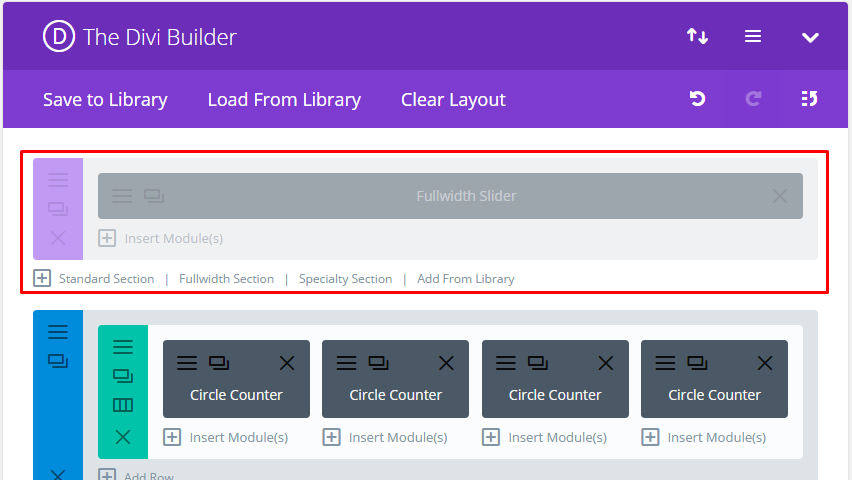Open settings of the blue standard section
This screenshot has width=852, height=480.
(x=58, y=332)
